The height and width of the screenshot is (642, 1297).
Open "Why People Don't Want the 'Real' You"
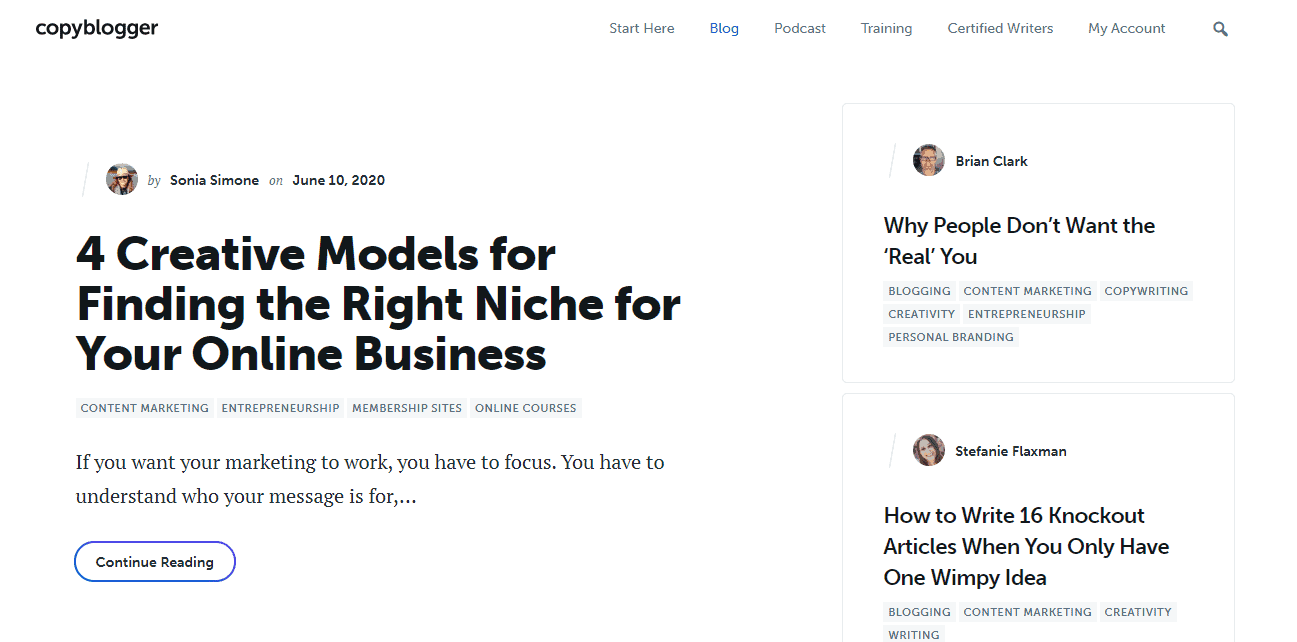coord(1019,241)
